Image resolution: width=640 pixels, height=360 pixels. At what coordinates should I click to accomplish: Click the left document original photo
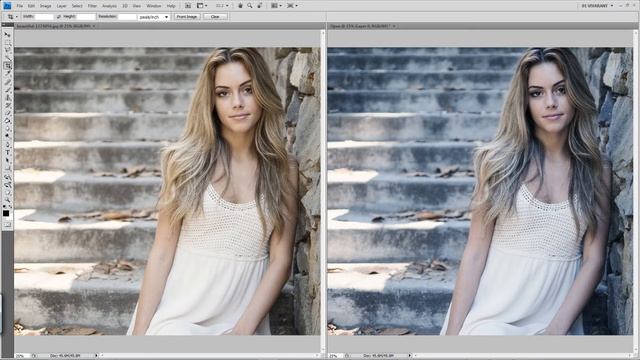[x=167, y=191]
